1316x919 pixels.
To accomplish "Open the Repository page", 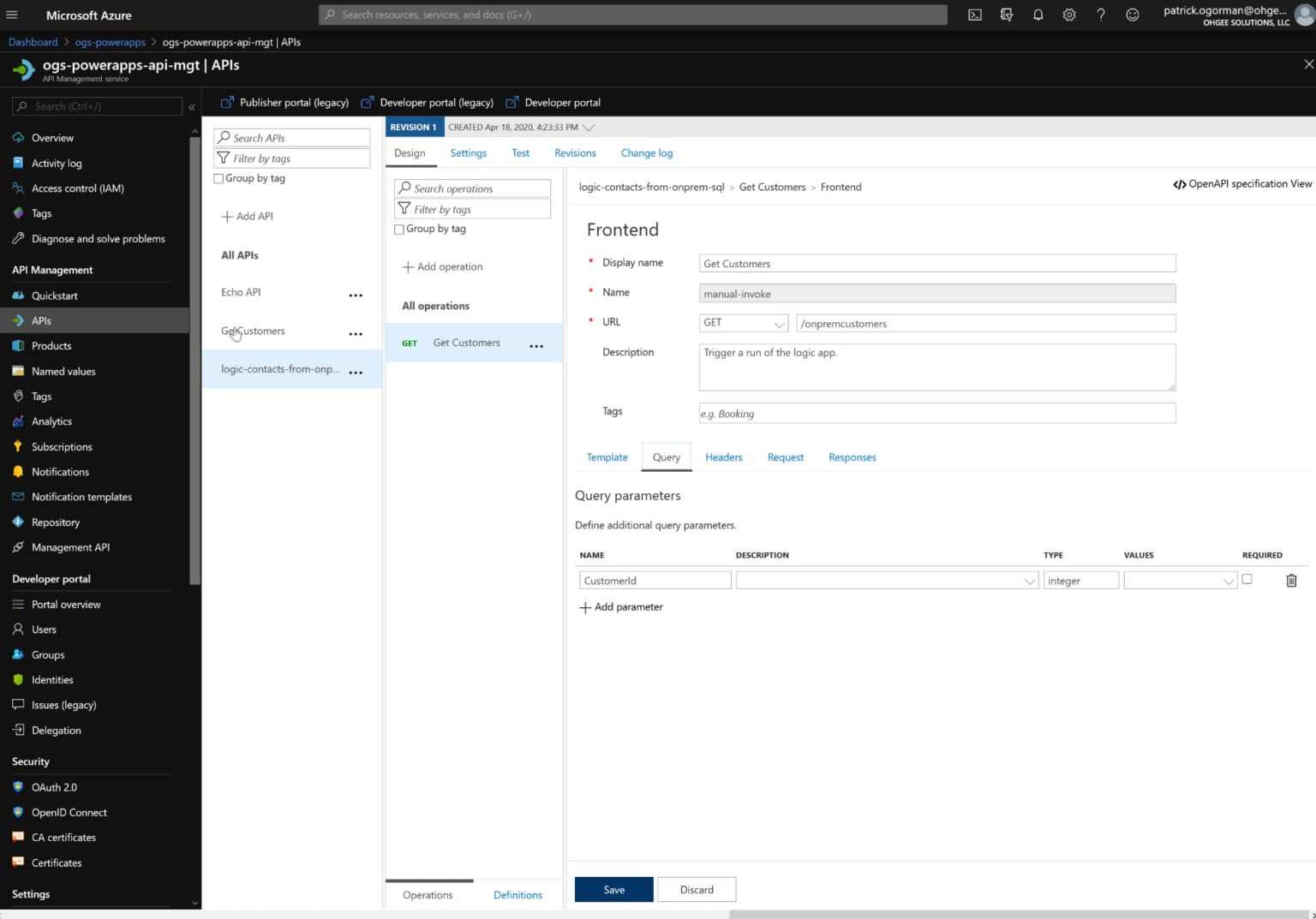I will click(56, 522).
